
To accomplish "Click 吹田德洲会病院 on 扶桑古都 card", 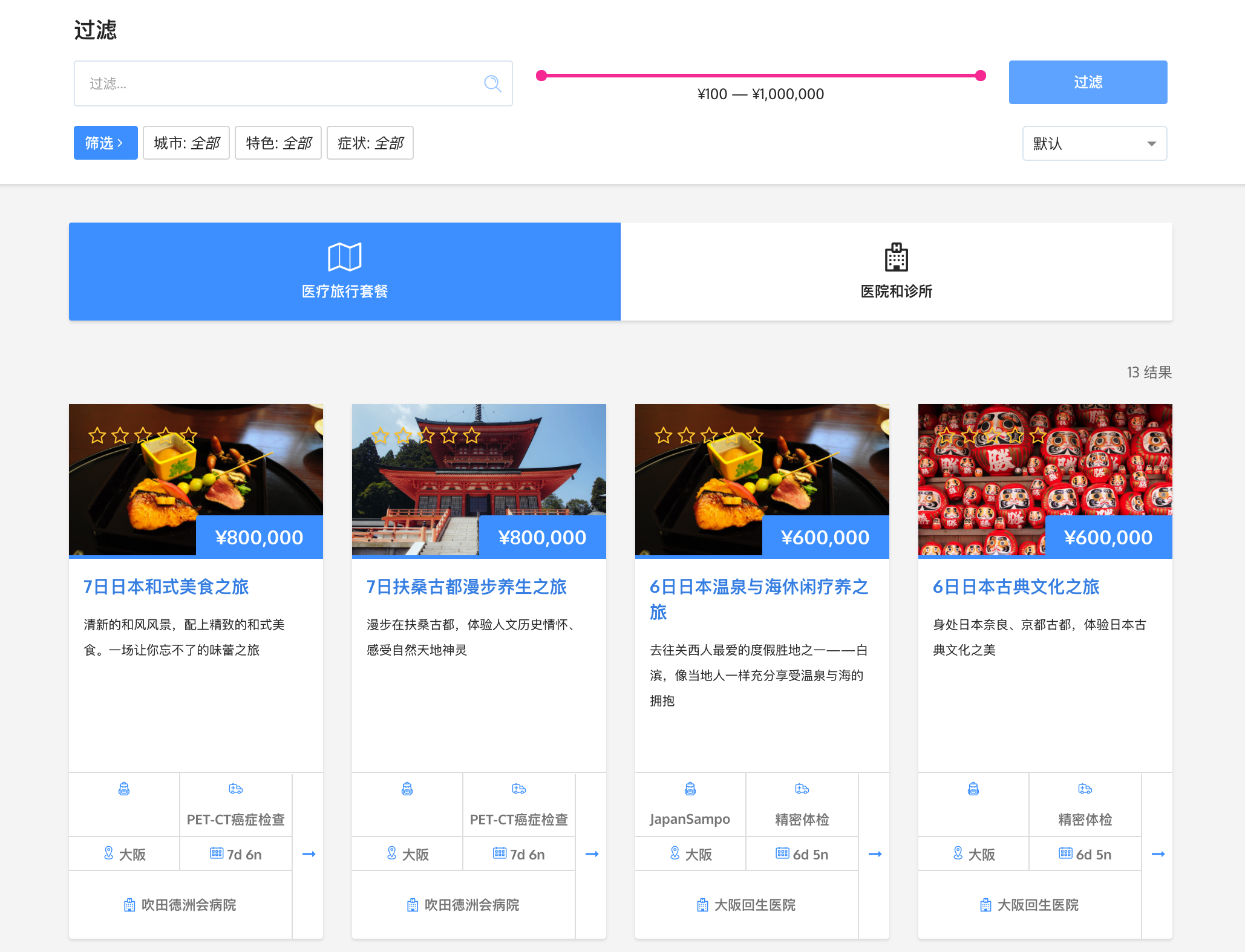I will click(472, 905).
